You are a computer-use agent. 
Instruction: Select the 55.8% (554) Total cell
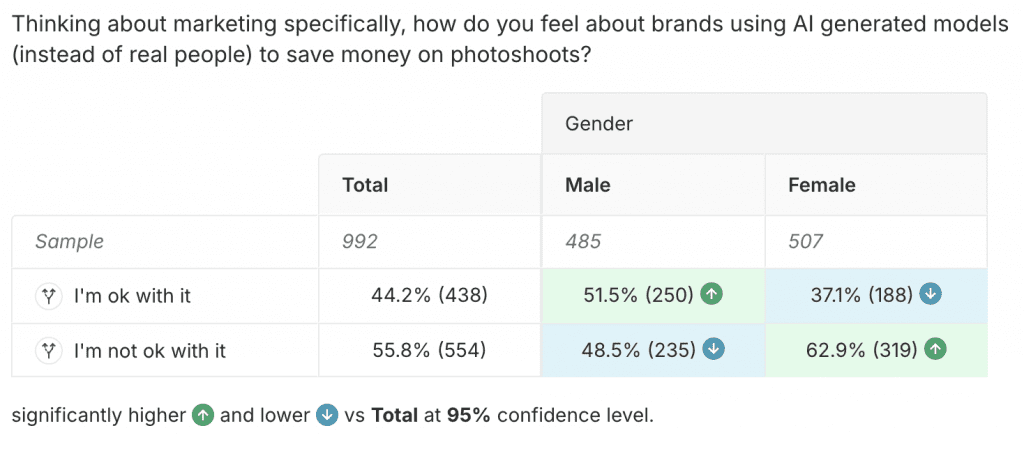429,350
